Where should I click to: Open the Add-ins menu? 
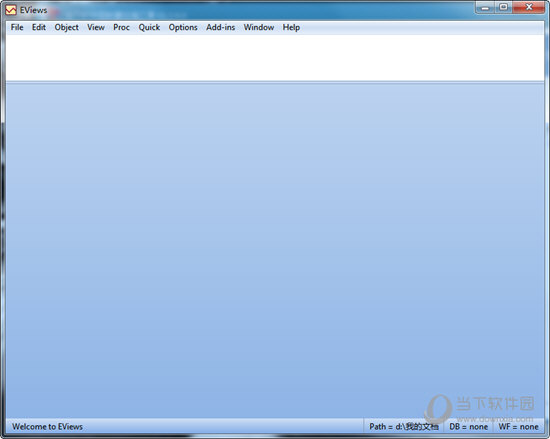(x=220, y=27)
